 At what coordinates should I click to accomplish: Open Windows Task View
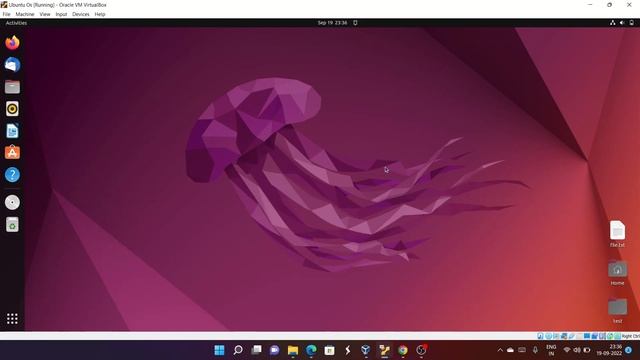click(256, 350)
